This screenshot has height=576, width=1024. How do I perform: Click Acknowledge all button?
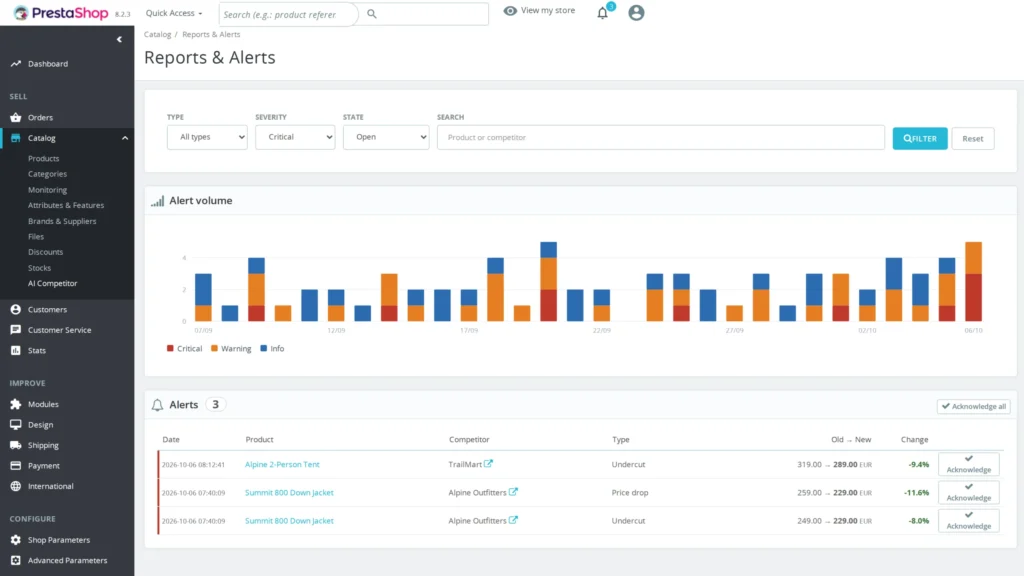click(974, 406)
